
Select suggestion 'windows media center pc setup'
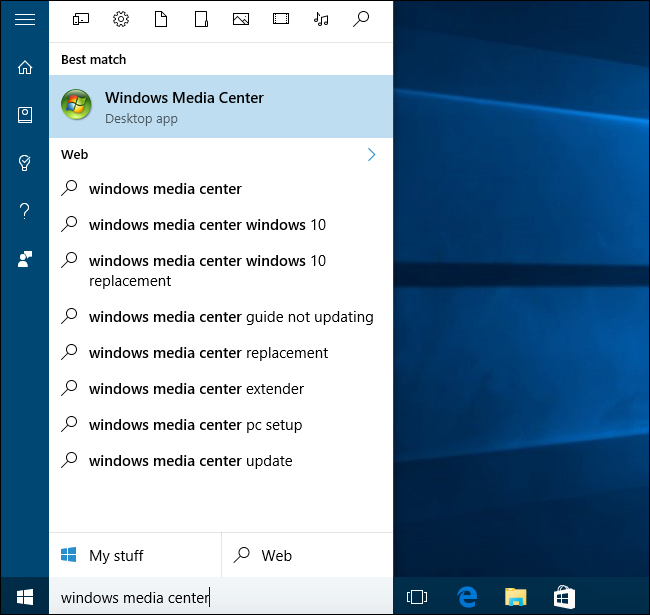221,425
